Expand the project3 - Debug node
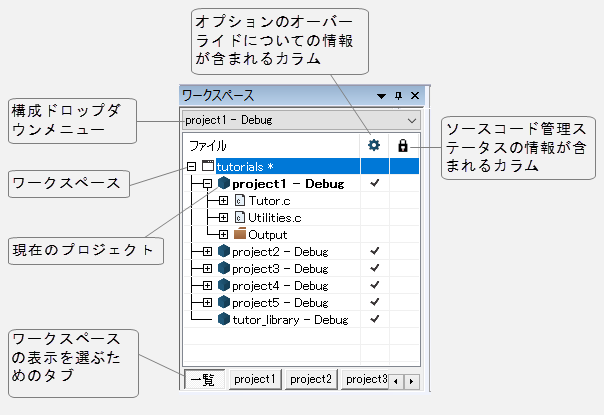604x415 pixels. pyautogui.click(x=207, y=269)
